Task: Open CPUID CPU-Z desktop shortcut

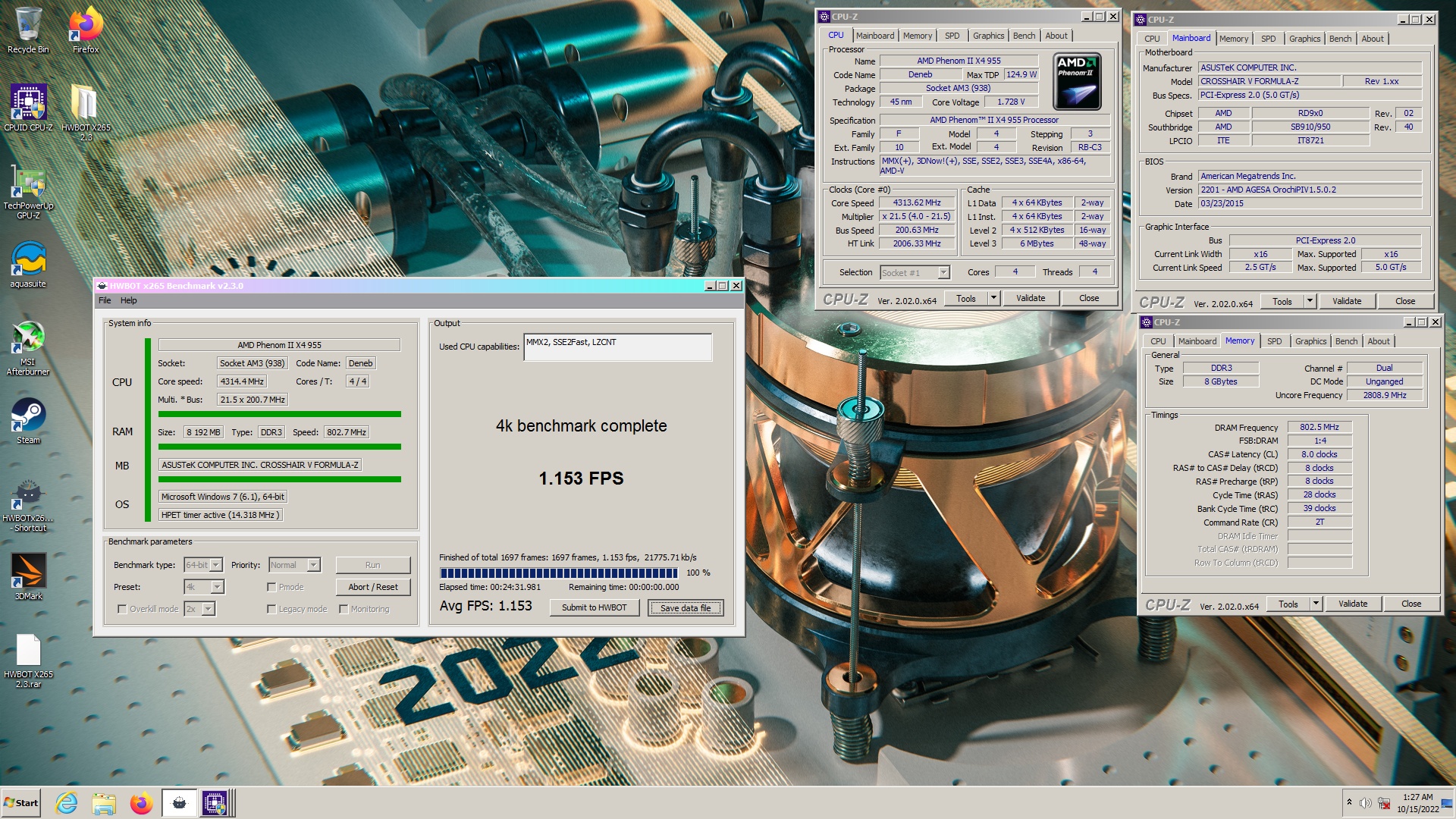Action: tap(28, 108)
